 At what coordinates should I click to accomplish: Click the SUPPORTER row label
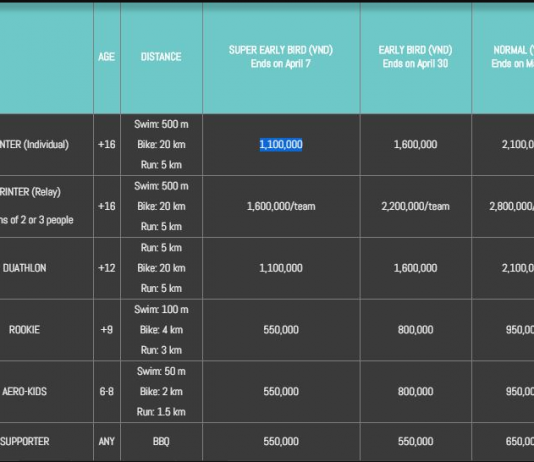pos(25,442)
